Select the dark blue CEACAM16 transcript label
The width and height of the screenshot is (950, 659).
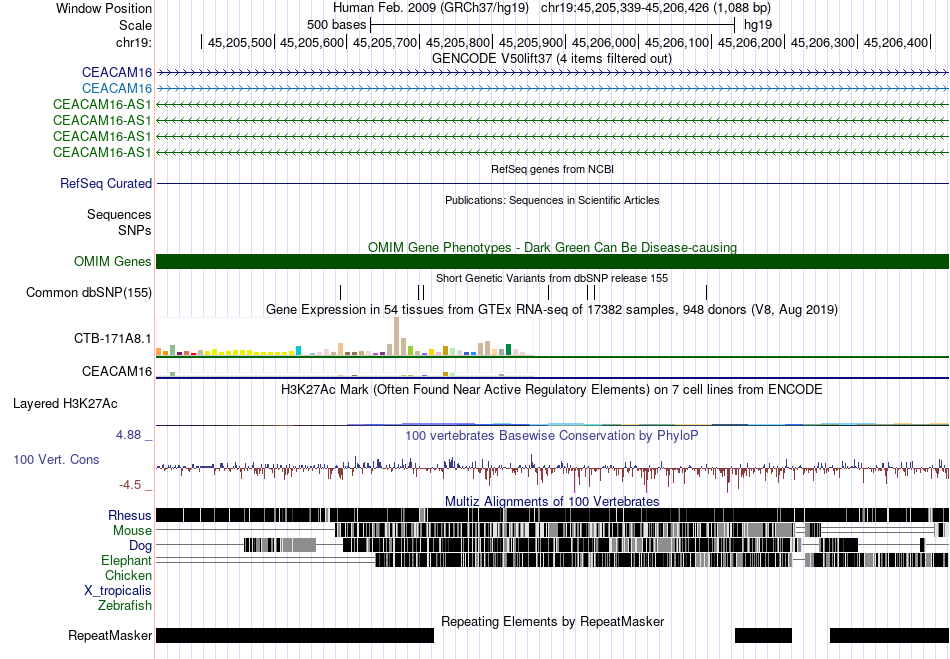click(117, 73)
